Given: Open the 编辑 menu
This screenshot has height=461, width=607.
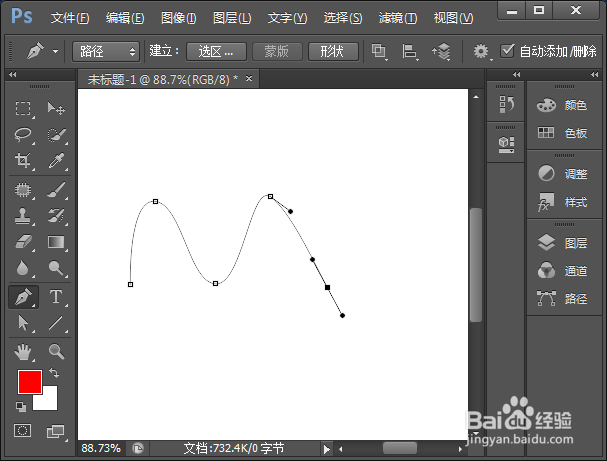Looking at the screenshot, I should [125, 18].
